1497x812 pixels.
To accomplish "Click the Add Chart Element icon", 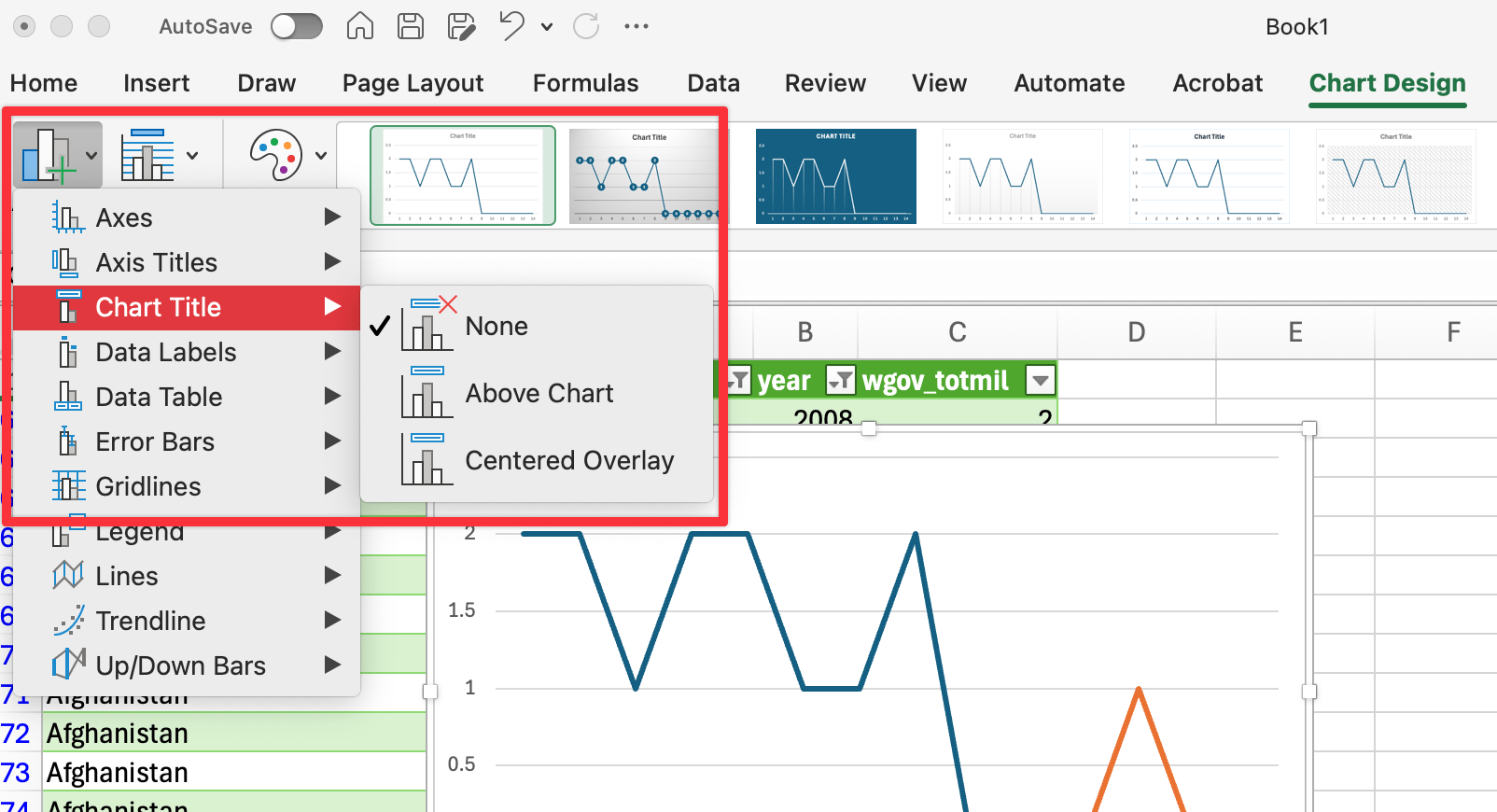I will [47, 155].
